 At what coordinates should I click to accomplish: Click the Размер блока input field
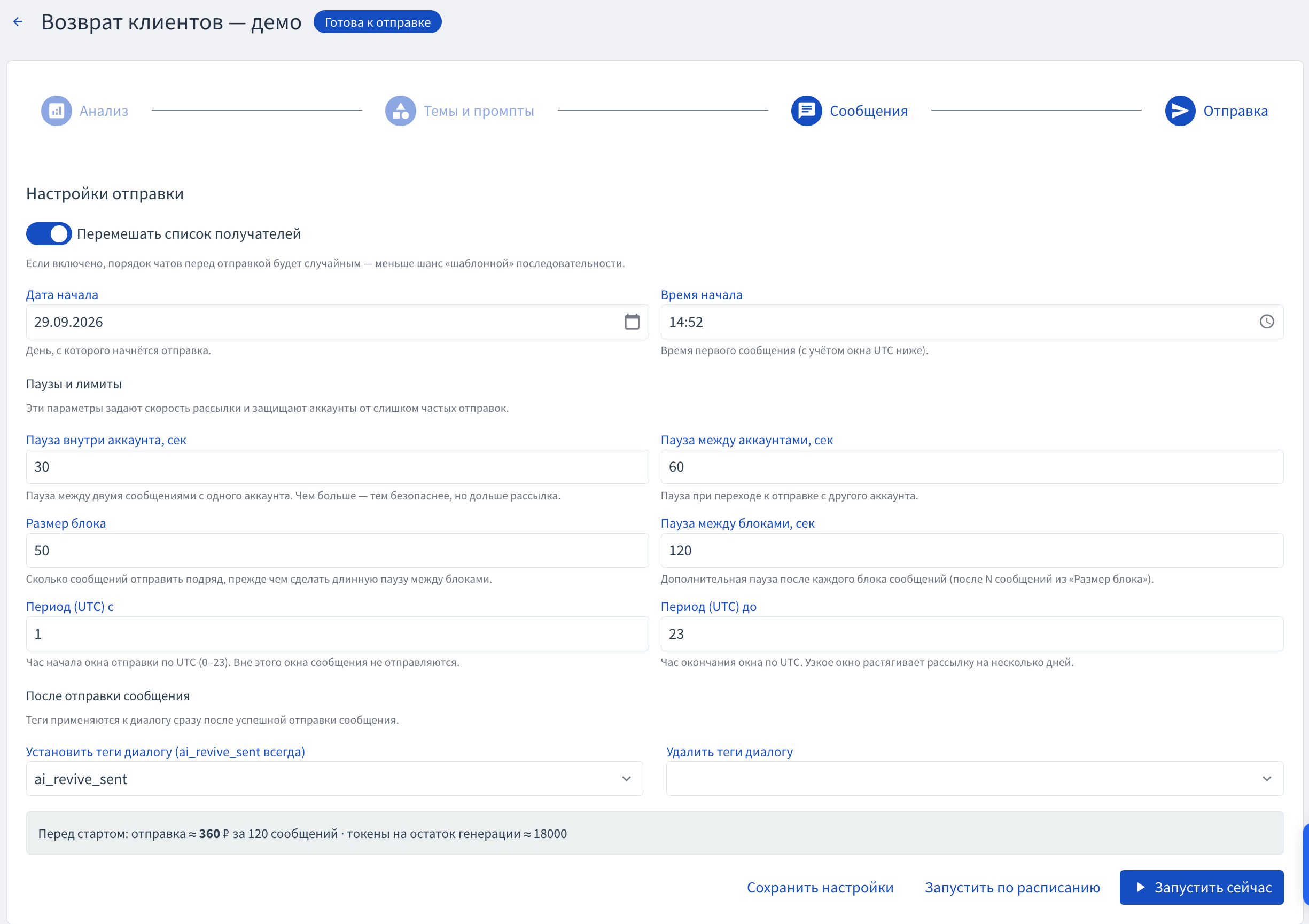point(337,550)
